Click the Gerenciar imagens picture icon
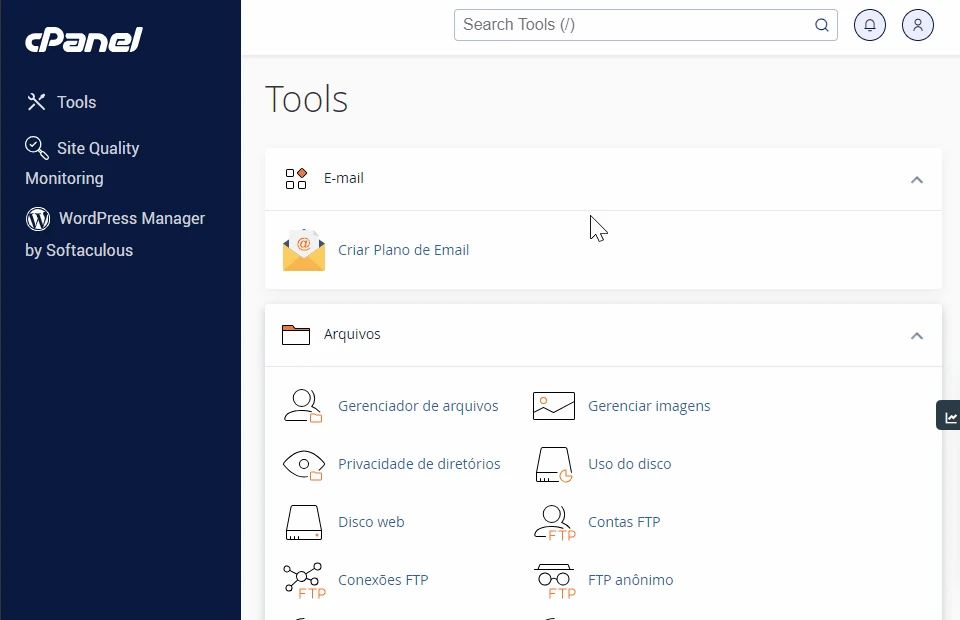 tap(553, 406)
